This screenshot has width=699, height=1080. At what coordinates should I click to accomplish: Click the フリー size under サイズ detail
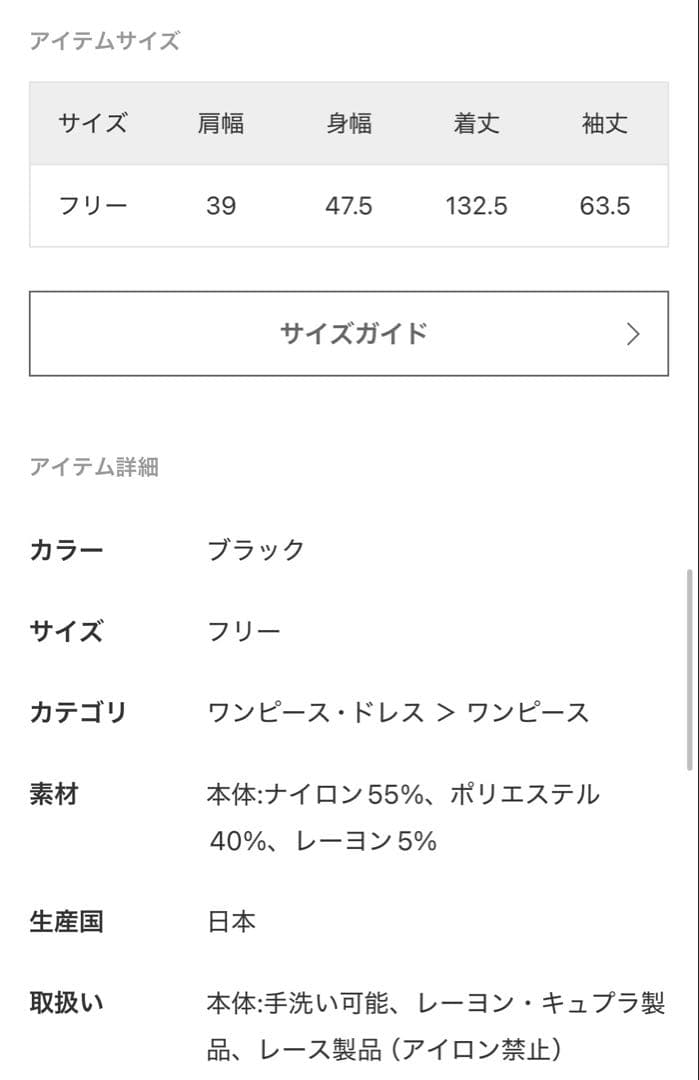[x=244, y=631]
